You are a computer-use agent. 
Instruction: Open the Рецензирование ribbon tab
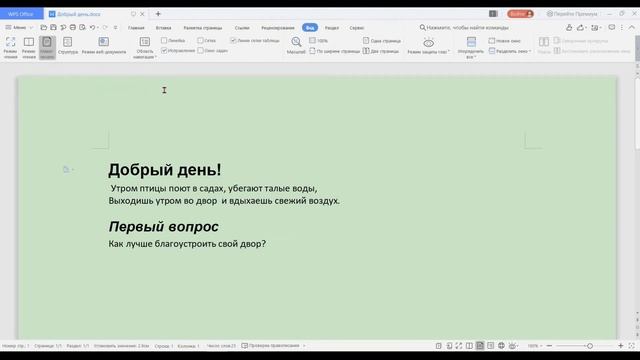click(278, 28)
